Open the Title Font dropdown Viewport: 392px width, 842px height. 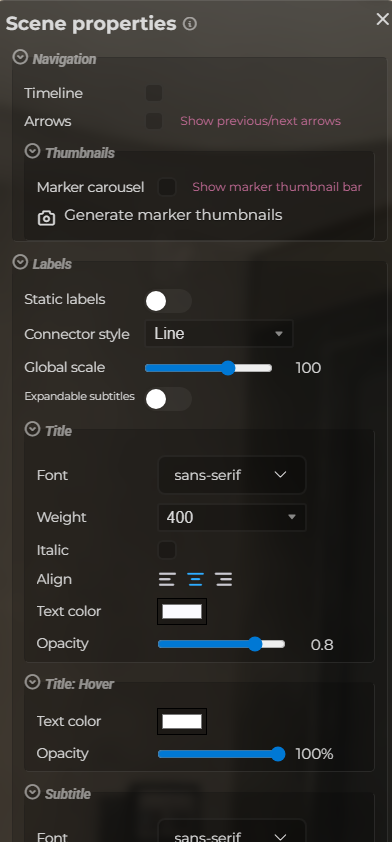pyautogui.click(x=232, y=475)
